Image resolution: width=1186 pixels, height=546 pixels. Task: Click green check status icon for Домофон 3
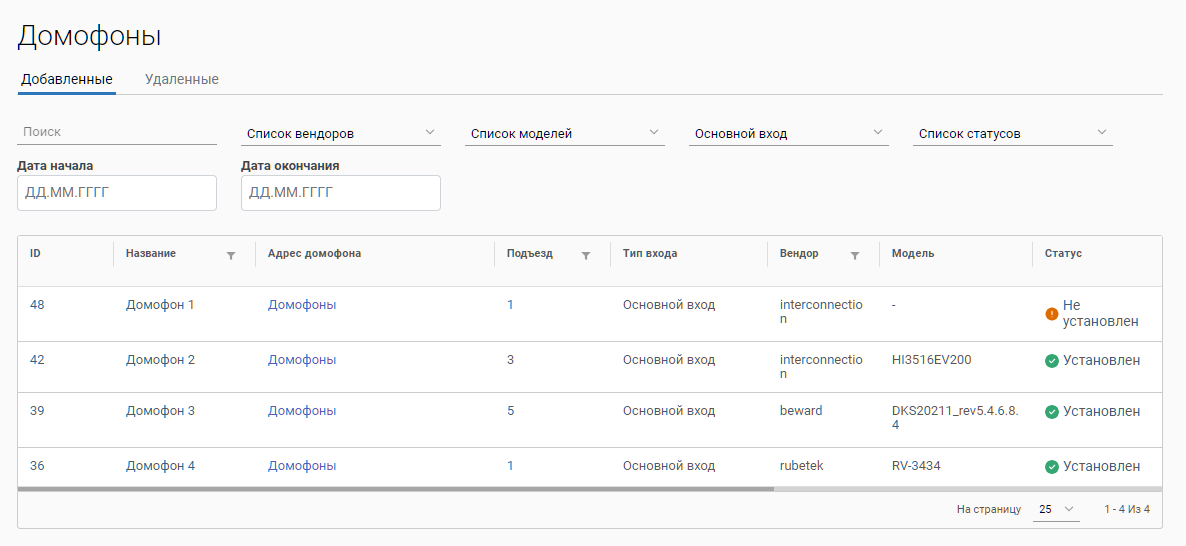pos(1052,412)
